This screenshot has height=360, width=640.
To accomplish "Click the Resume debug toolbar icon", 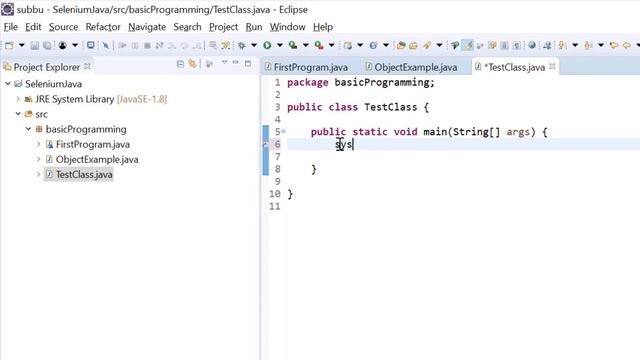I will coord(122,45).
